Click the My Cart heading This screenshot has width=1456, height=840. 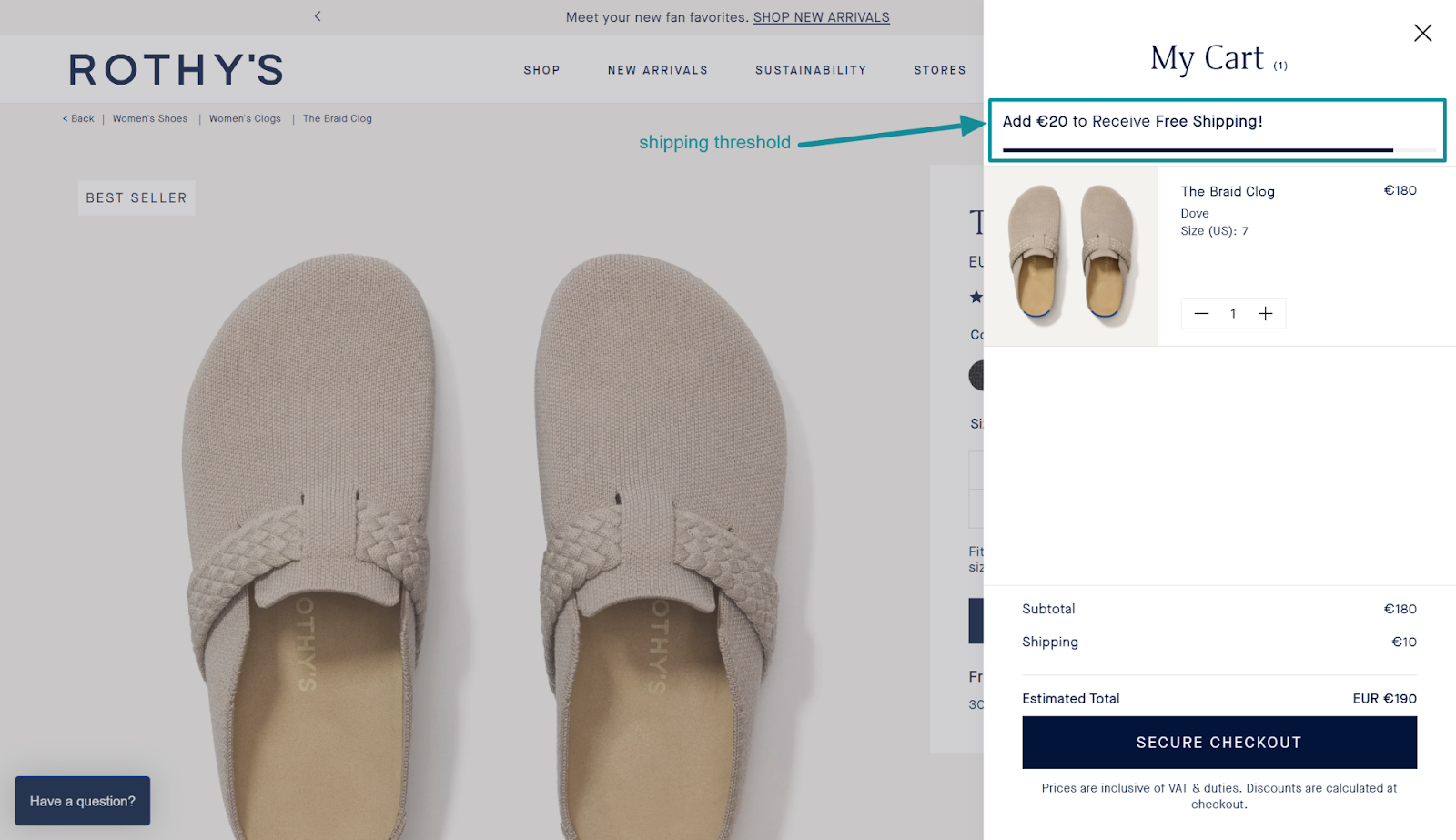point(1207,58)
